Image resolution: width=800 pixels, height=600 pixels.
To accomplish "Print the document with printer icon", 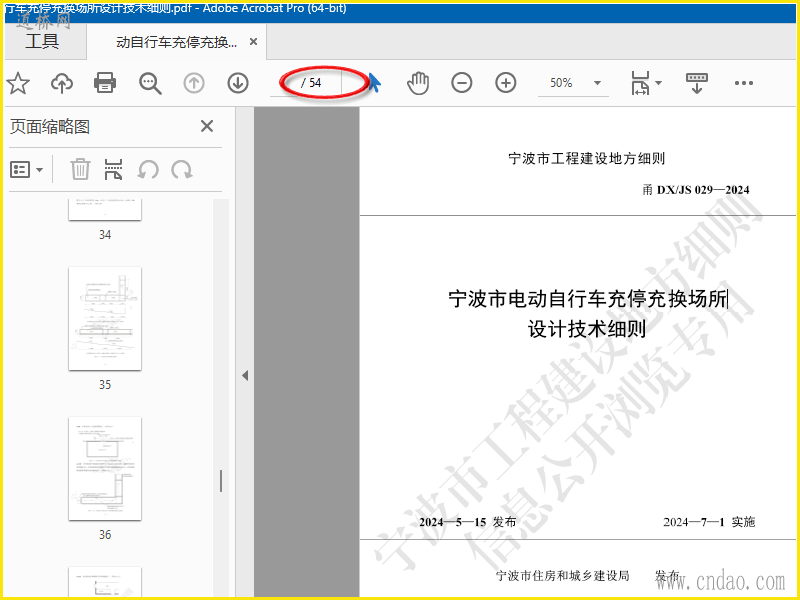I will click(x=105, y=83).
